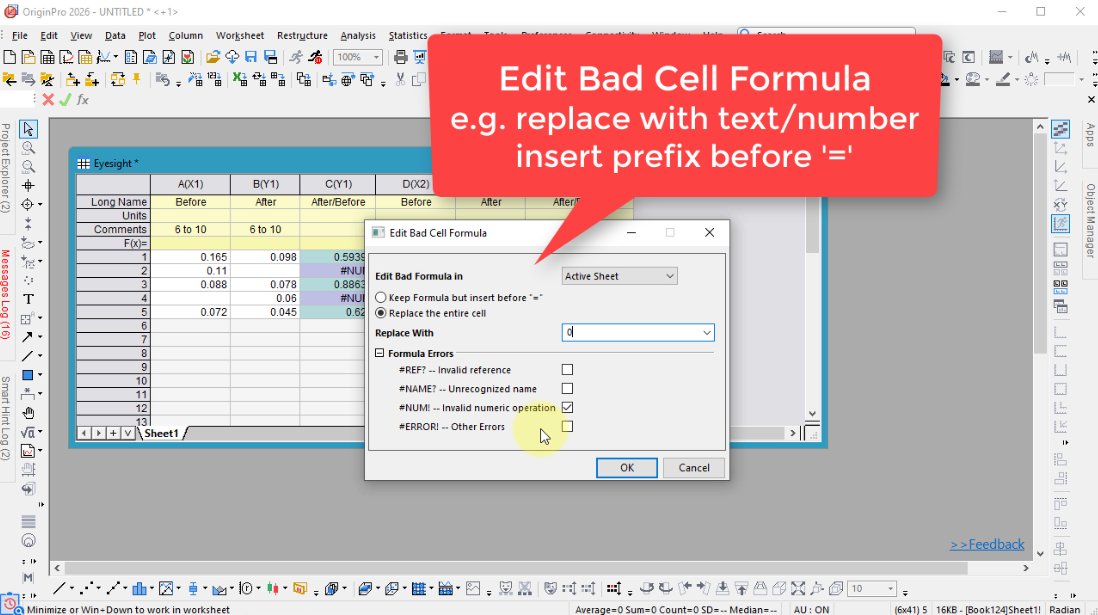The height and width of the screenshot is (615, 1098).
Task: Open the Analysis menu
Action: (358, 35)
